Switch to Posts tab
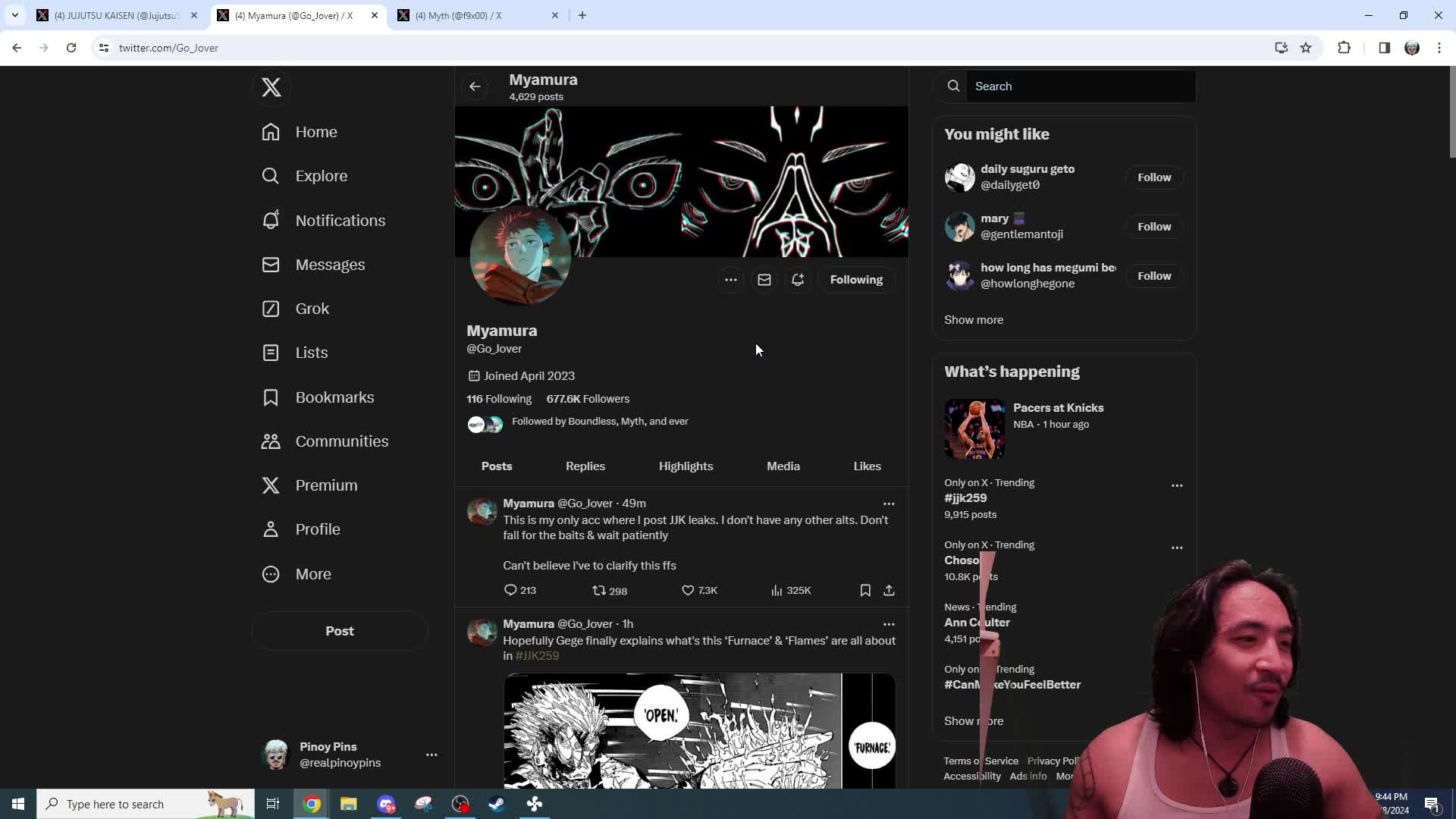1456x819 pixels. [x=497, y=466]
